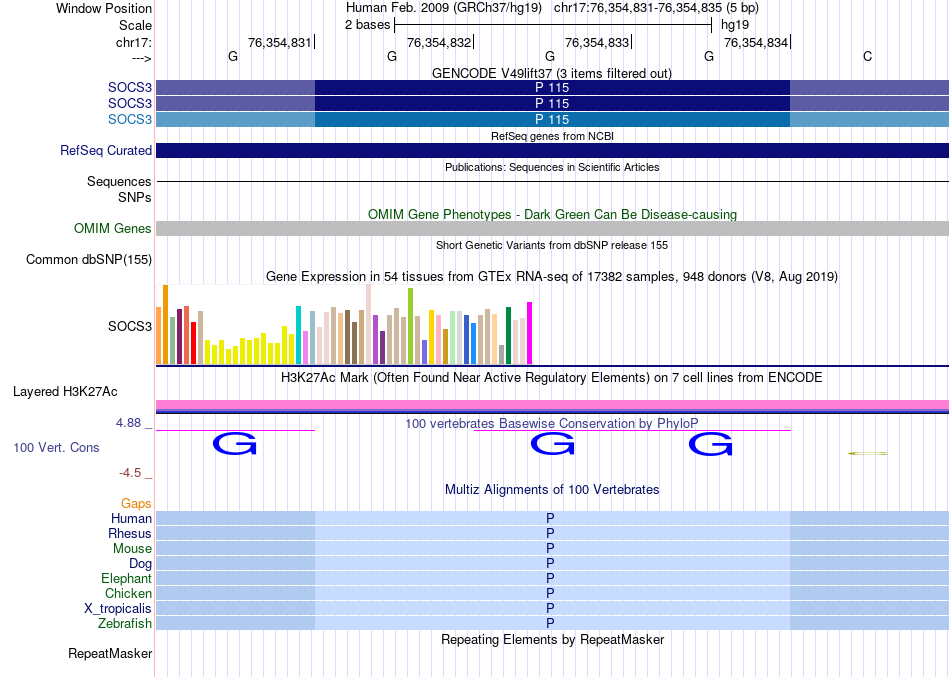Click the H3K27Ac Mark track title
This screenshot has width=950, height=677.
pos(551,378)
